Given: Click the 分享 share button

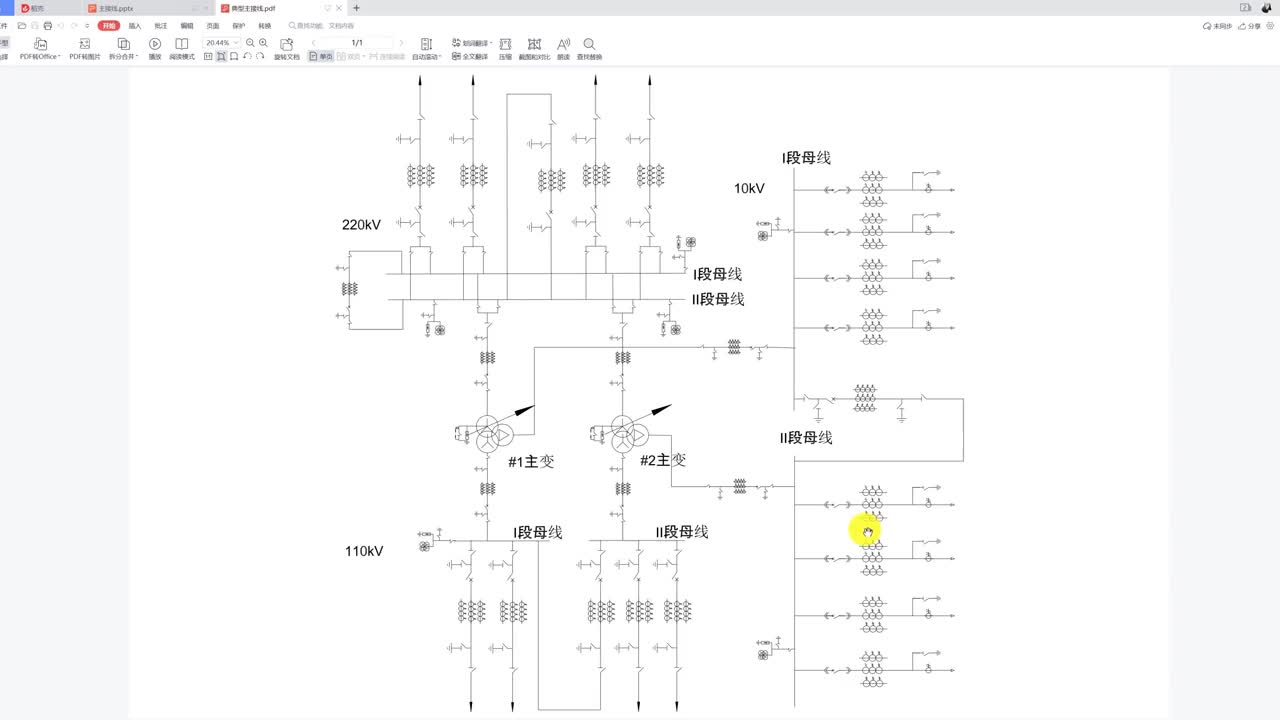Looking at the screenshot, I should click(1250, 26).
